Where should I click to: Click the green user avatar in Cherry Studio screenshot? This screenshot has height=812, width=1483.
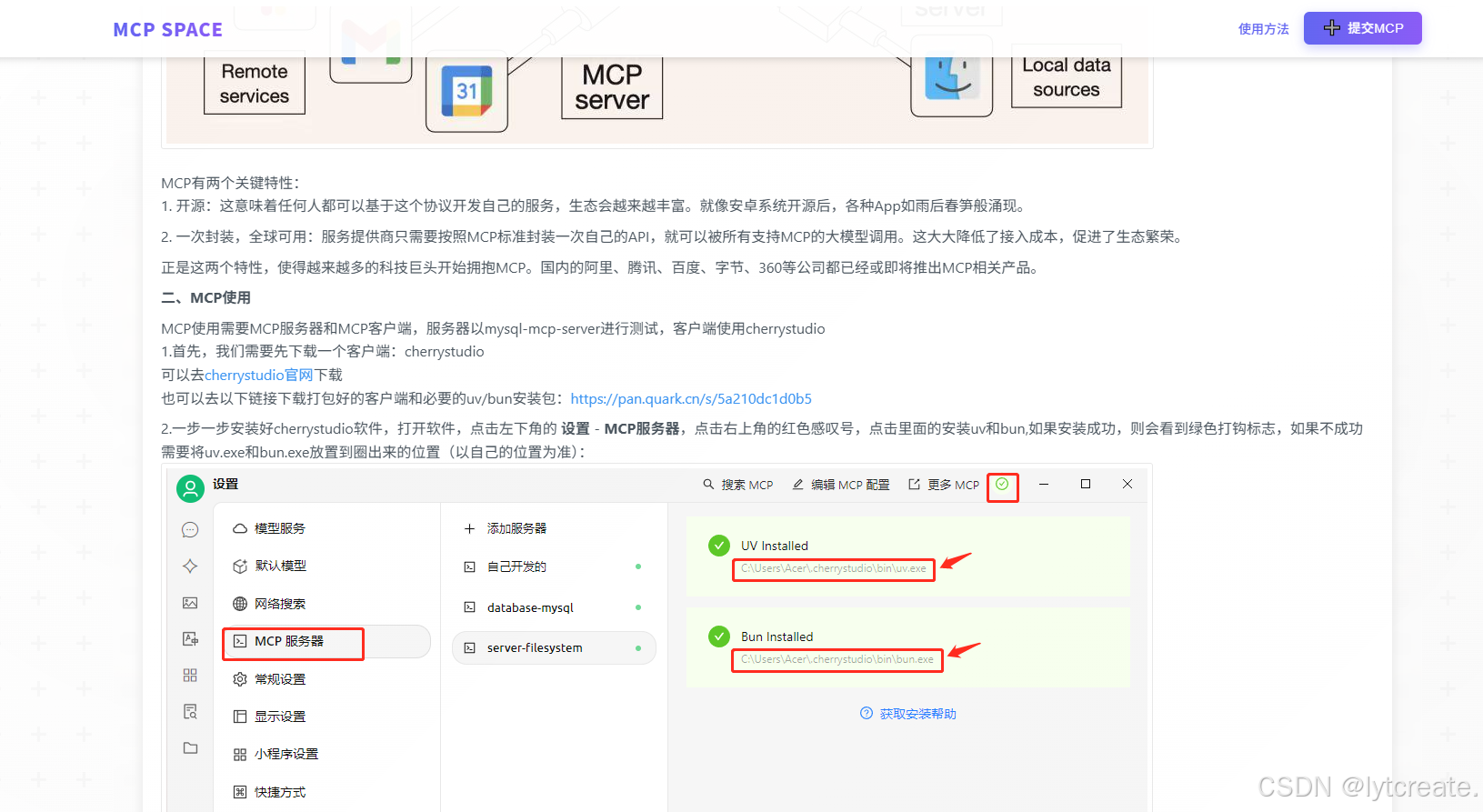coord(190,488)
